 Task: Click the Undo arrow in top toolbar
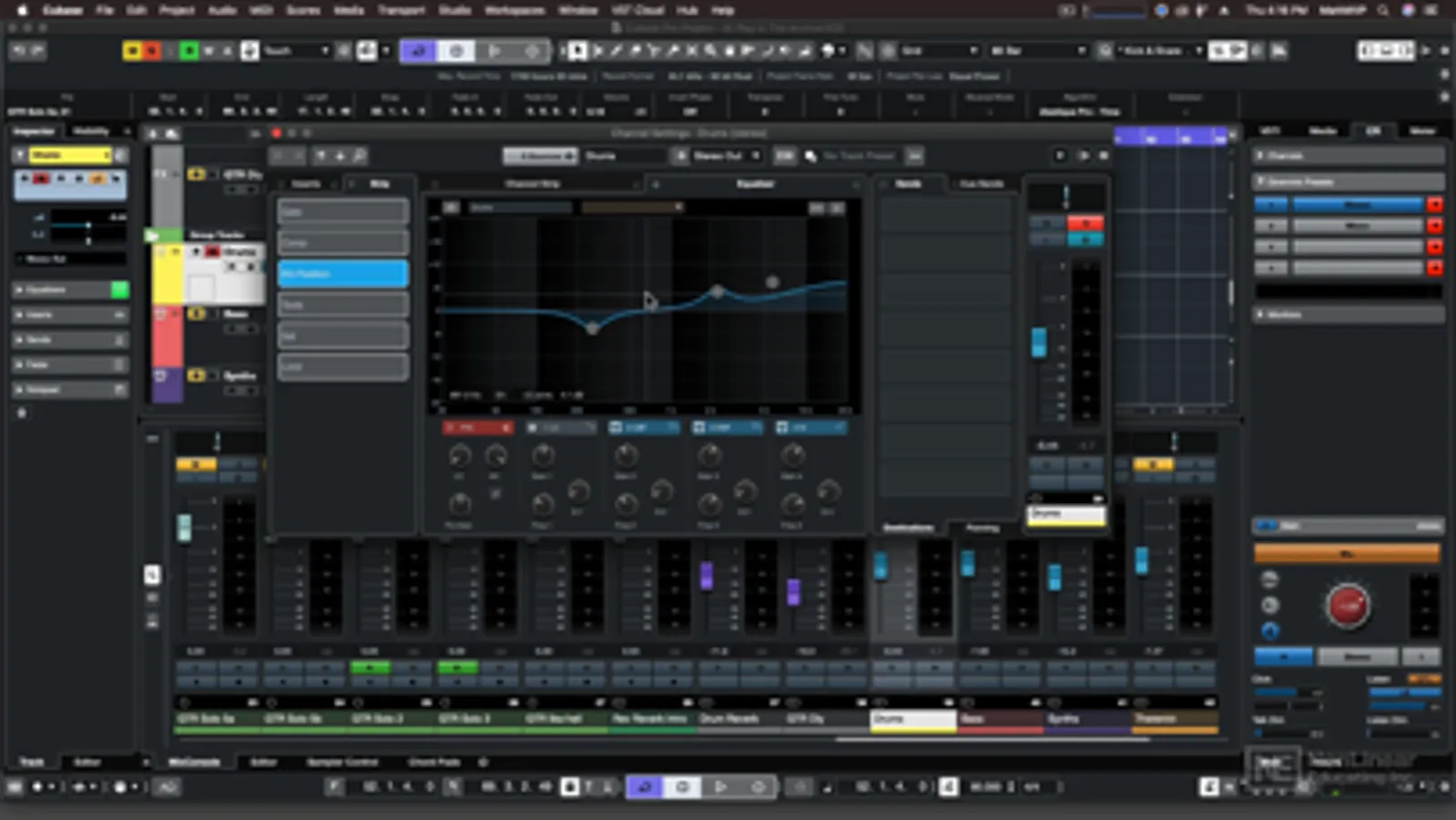pos(18,51)
